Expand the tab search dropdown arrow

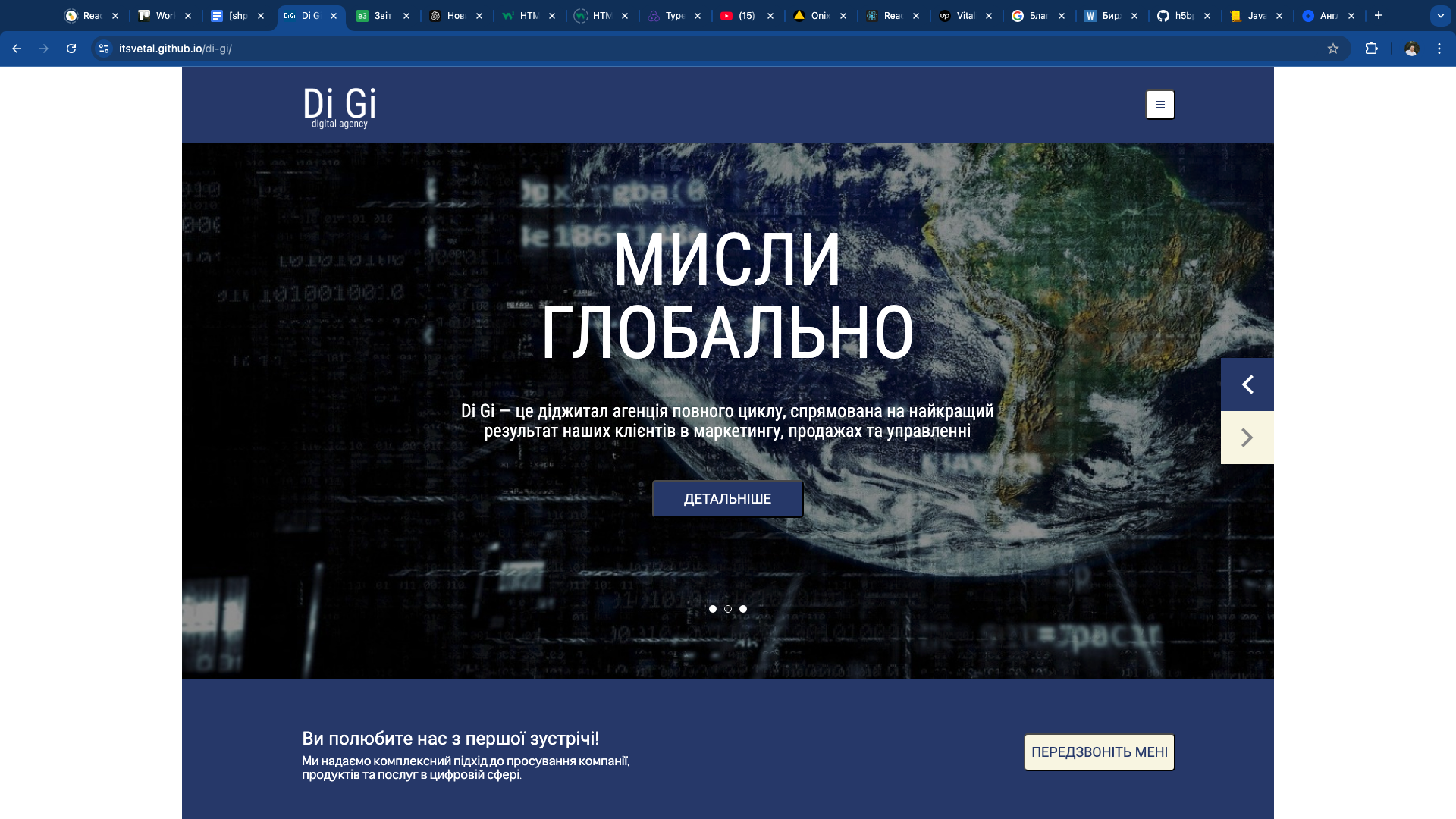pyautogui.click(x=1440, y=16)
